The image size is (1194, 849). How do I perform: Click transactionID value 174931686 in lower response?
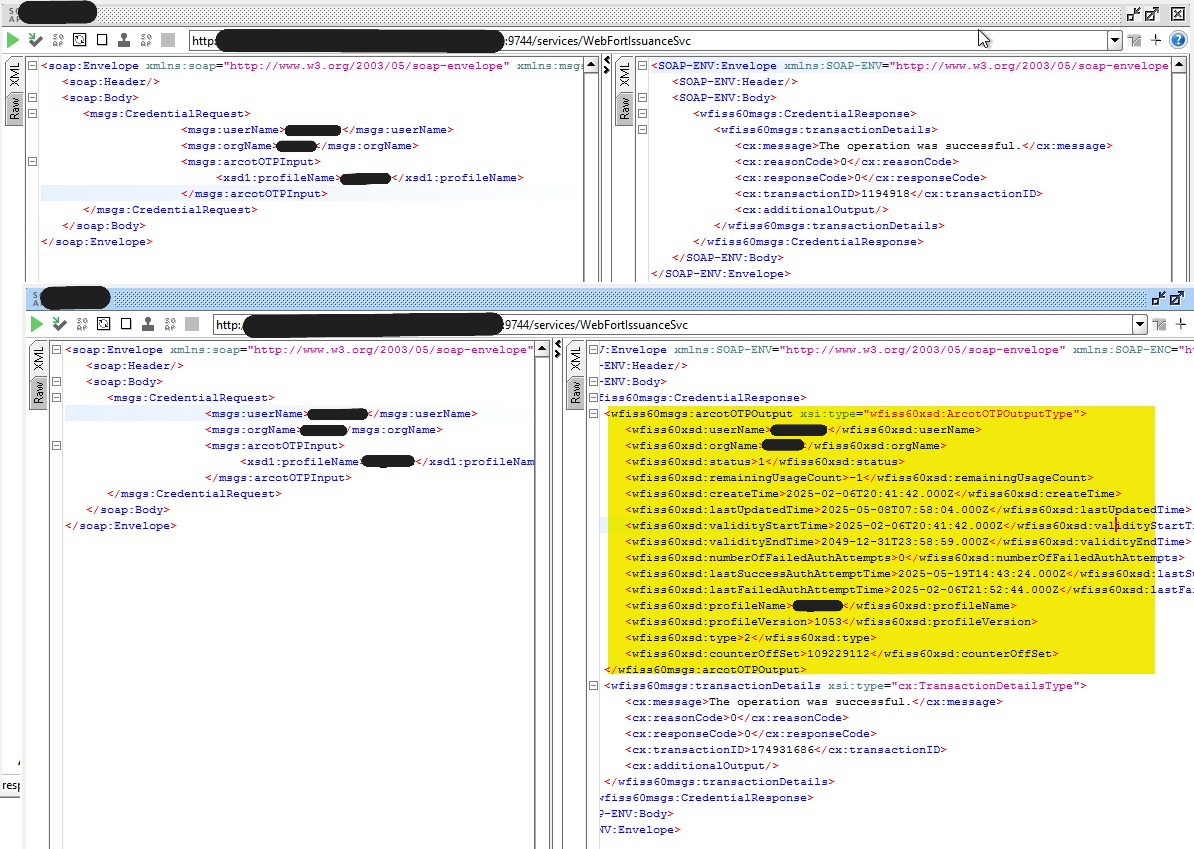[783, 749]
